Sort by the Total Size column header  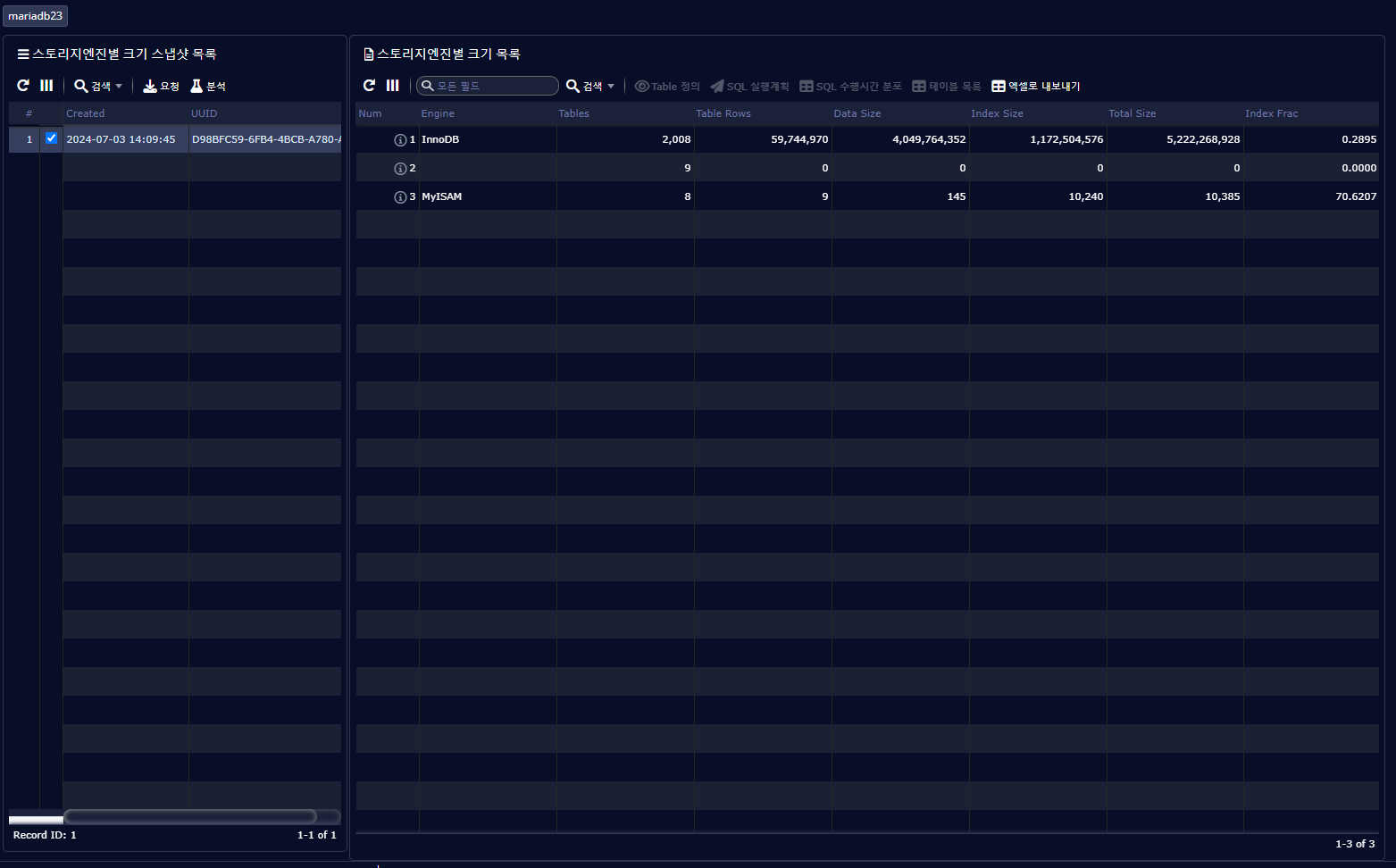coord(1132,113)
